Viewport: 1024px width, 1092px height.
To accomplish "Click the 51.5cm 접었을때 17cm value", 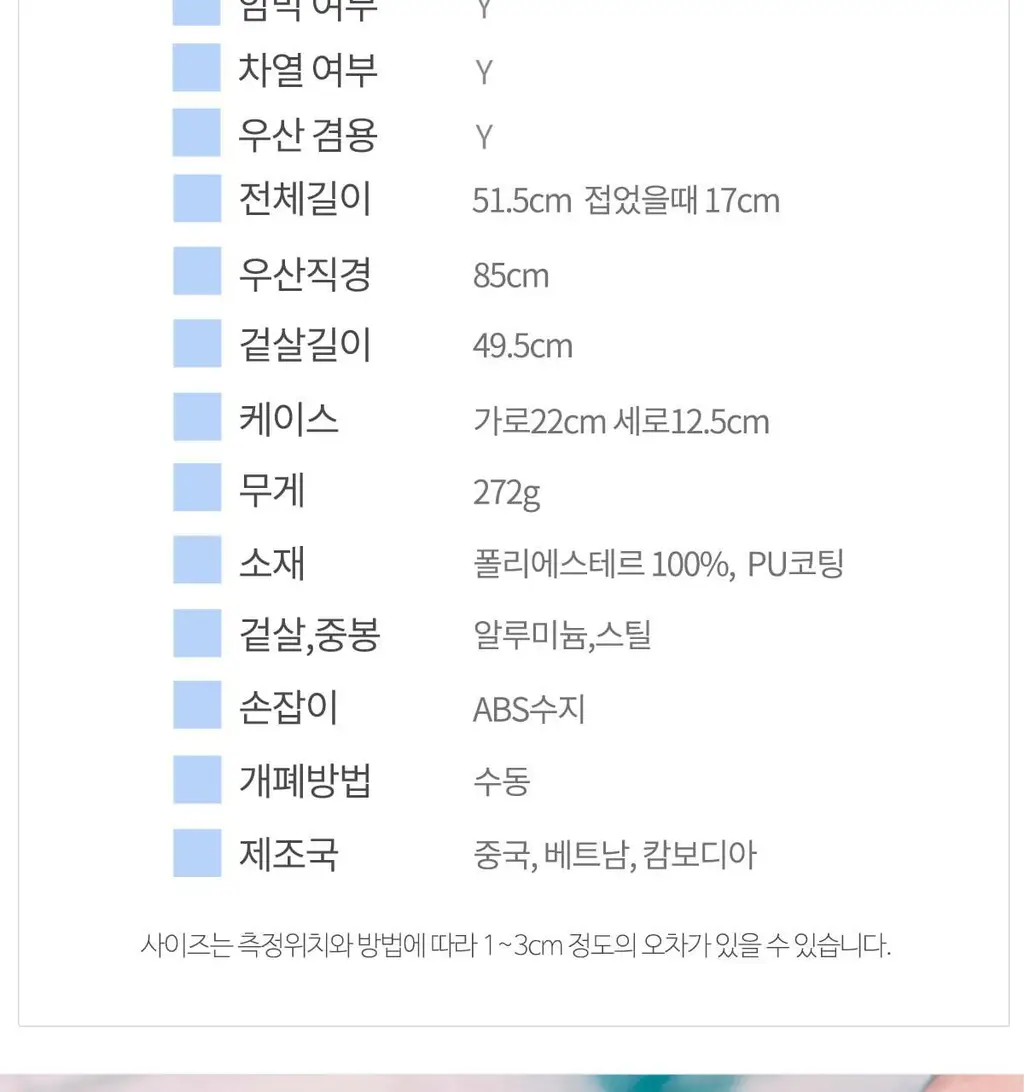I will [x=626, y=201].
